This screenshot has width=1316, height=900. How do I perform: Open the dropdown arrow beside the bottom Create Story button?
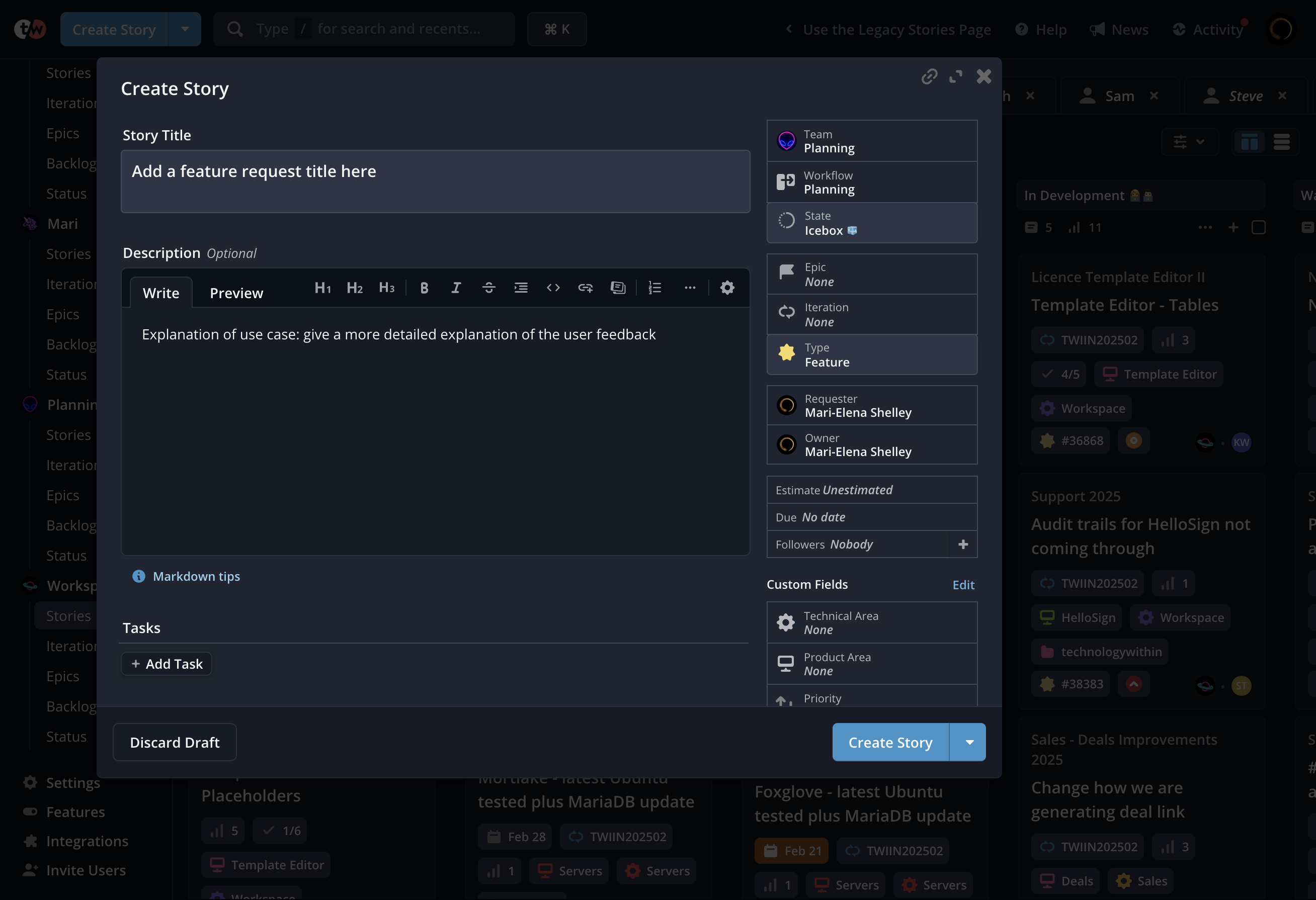tap(969, 742)
